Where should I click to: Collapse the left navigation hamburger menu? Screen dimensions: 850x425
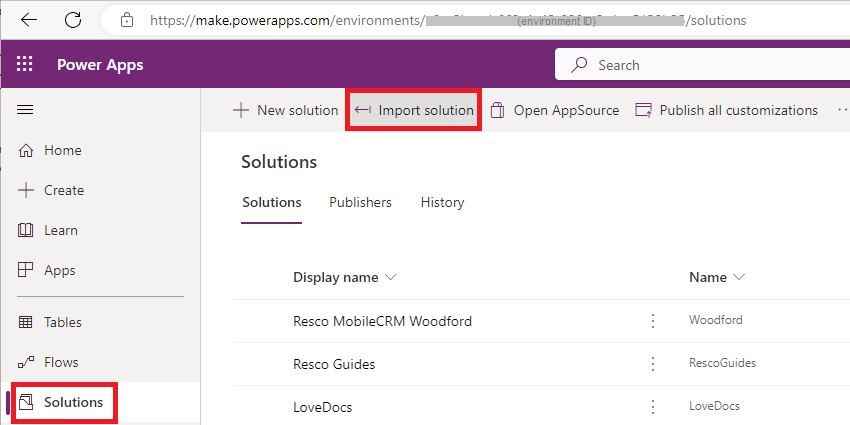pos(25,110)
